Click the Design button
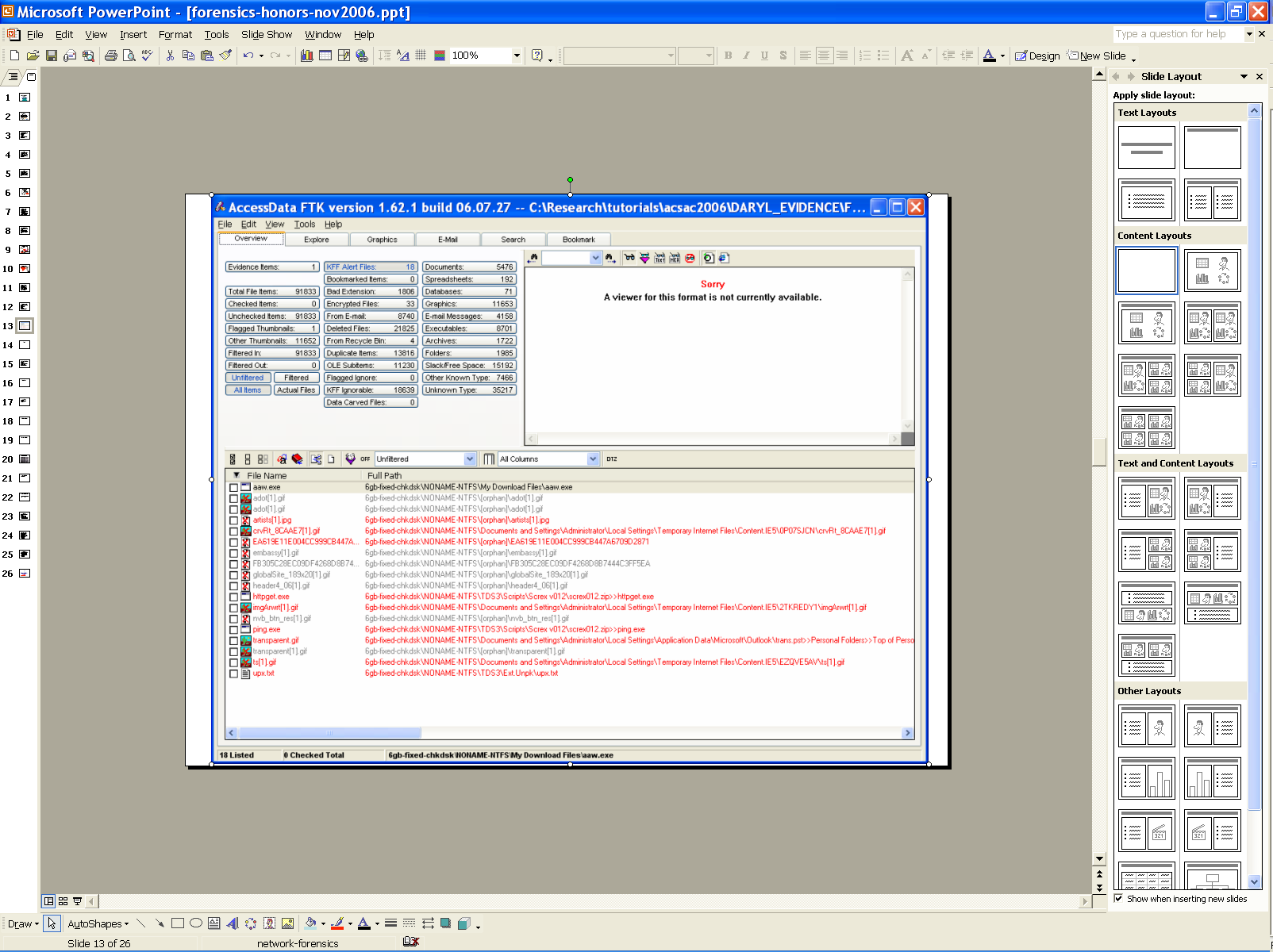This screenshot has width=1273, height=952. (x=1037, y=56)
